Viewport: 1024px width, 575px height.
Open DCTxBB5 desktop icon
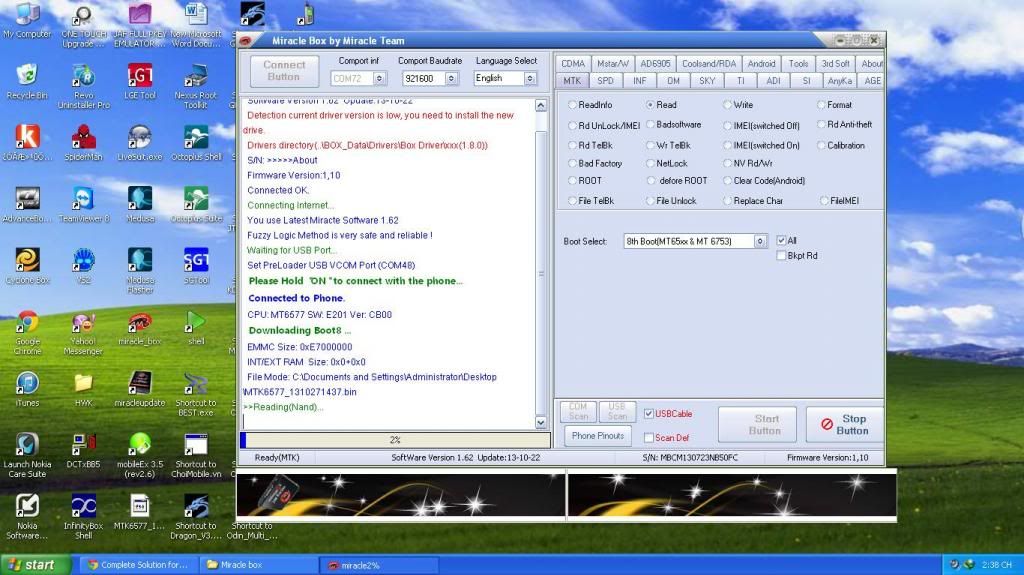(x=83, y=450)
